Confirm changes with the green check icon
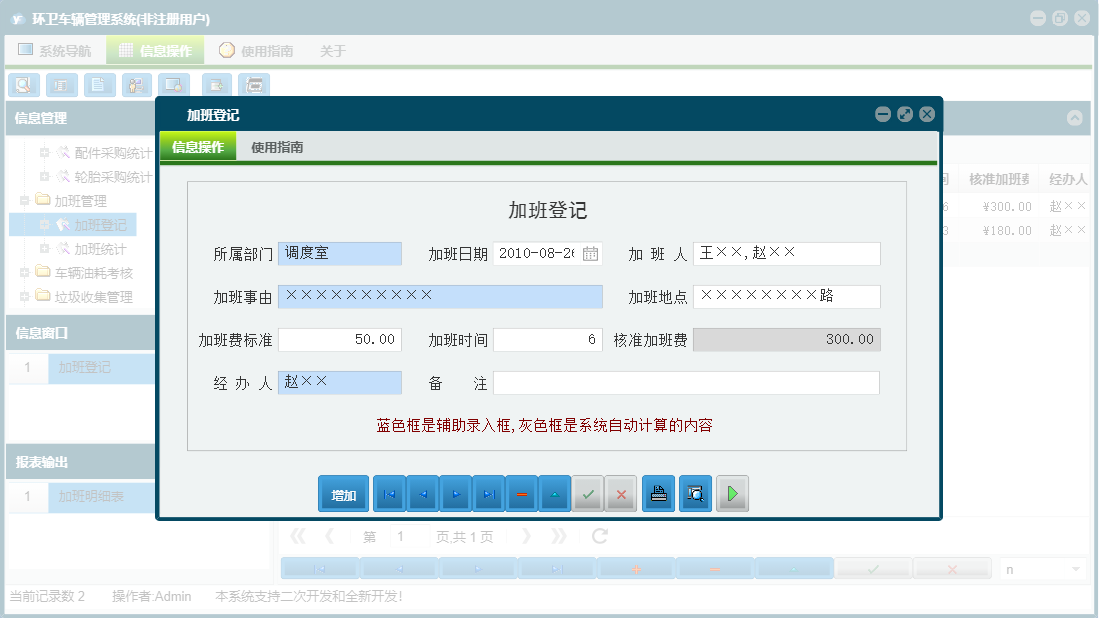This screenshot has height=618, width=1099. coord(588,493)
